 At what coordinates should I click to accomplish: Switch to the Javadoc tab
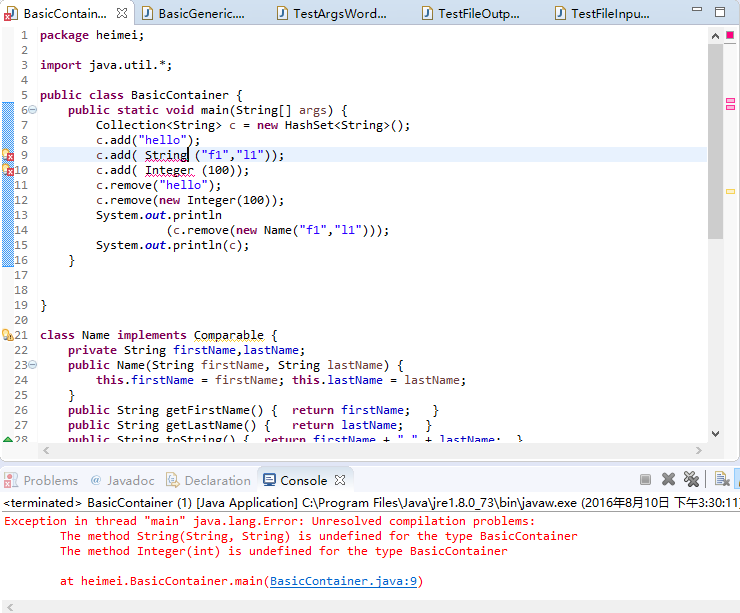[130, 480]
